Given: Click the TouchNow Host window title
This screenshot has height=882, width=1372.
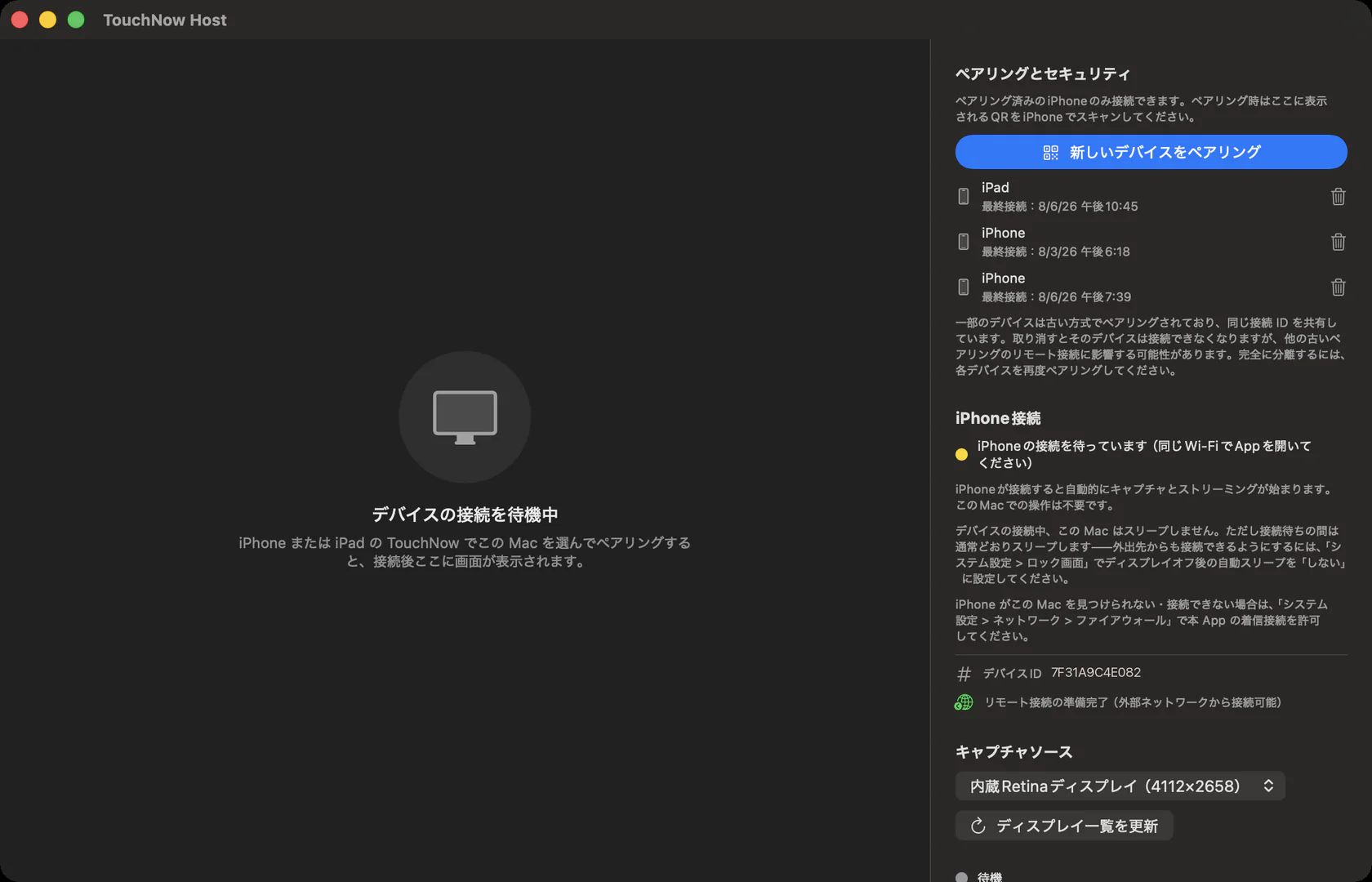Looking at the screenshot, I should [x=164, y=20].
